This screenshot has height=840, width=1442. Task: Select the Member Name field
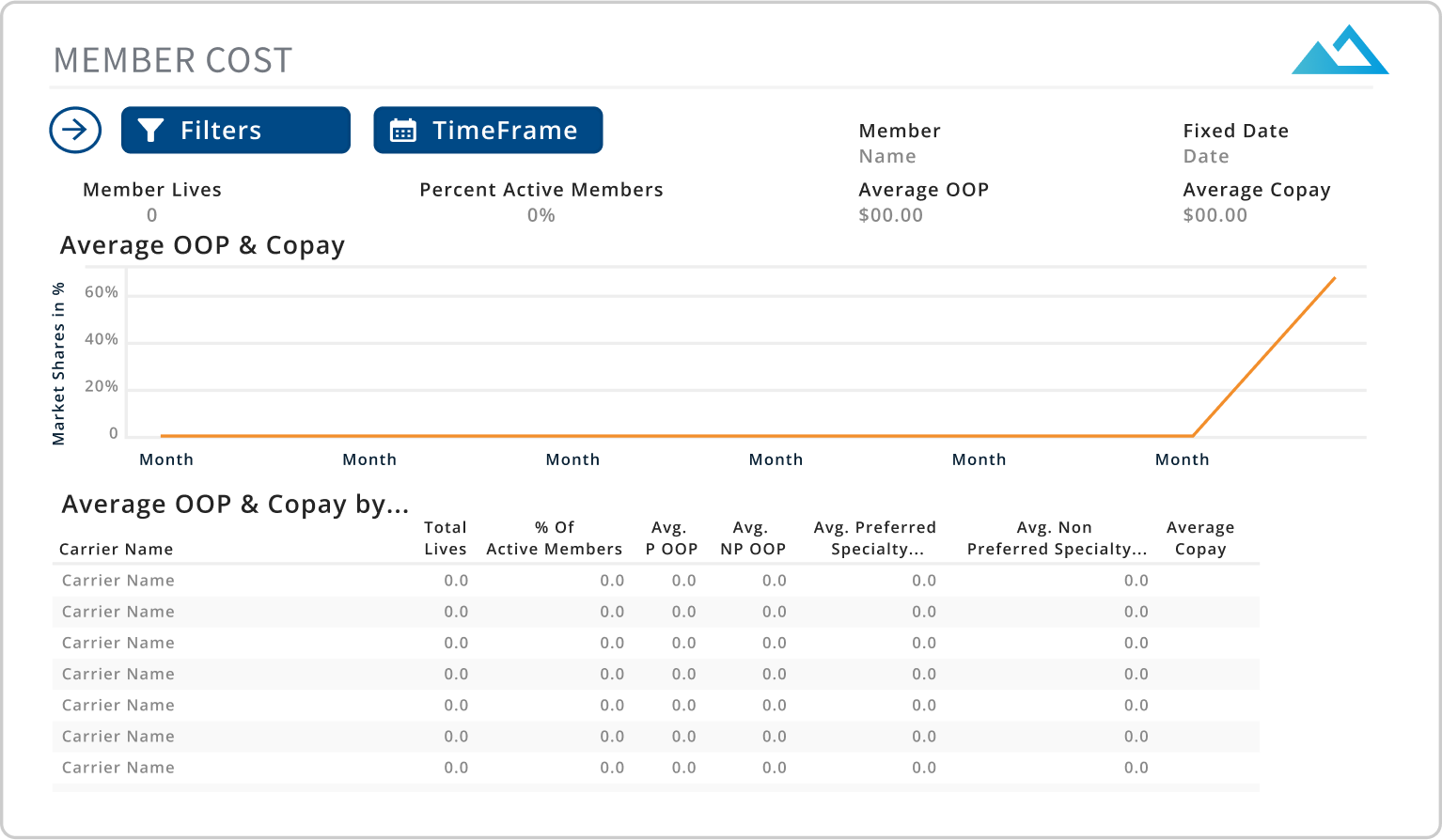coord(887,156)
